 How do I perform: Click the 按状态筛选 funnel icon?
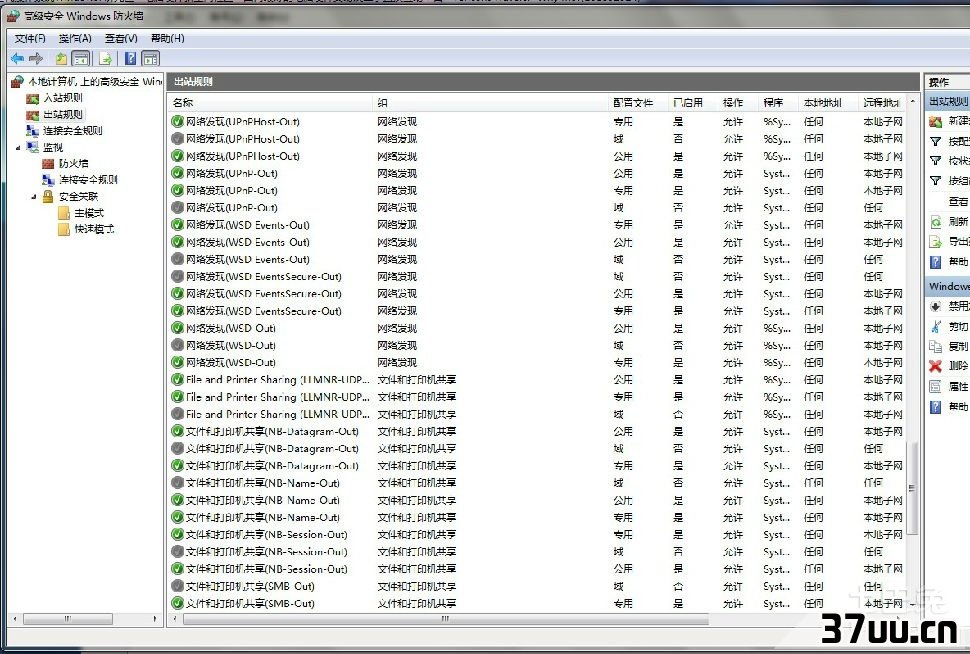click(x=935, y=161)
